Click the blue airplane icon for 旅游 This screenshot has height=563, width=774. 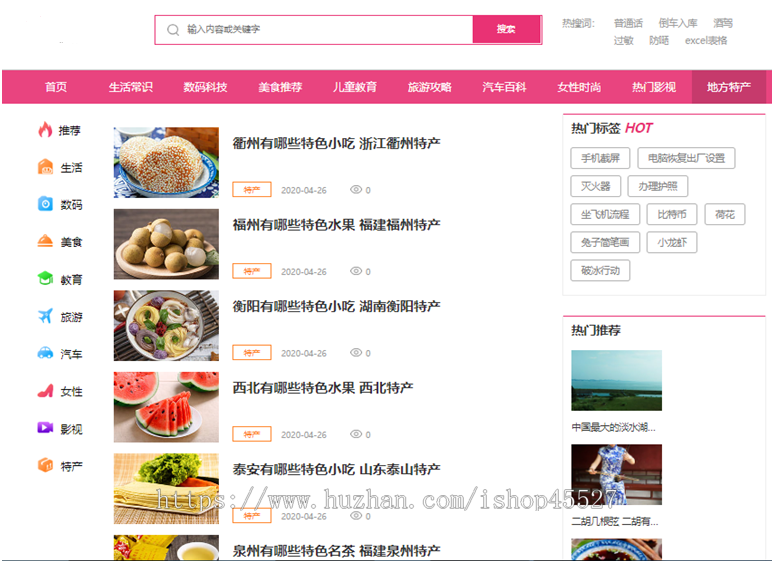(x=45, y=316)
